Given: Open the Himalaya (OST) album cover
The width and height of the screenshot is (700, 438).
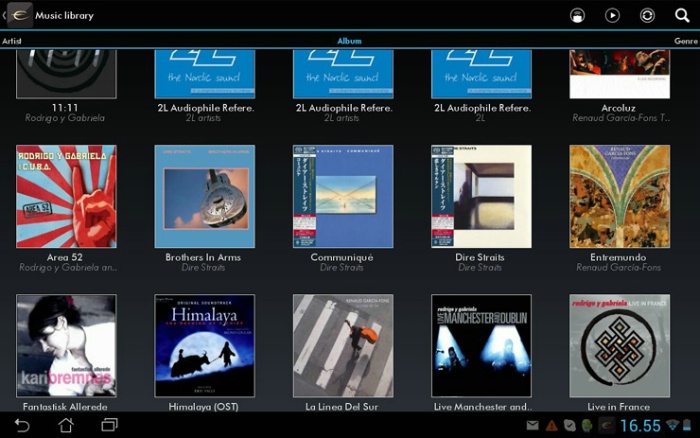Looking at the screenshot, I should pos(205,346).
